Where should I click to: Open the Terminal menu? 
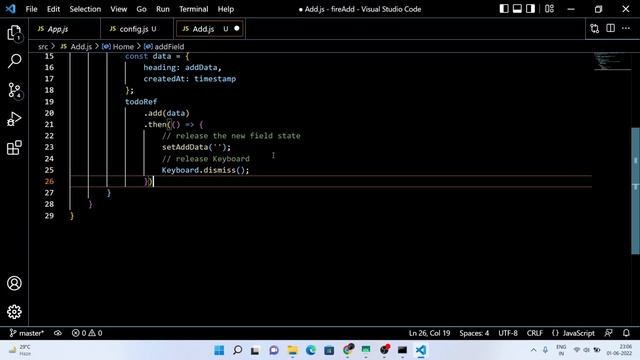[193, 9]
